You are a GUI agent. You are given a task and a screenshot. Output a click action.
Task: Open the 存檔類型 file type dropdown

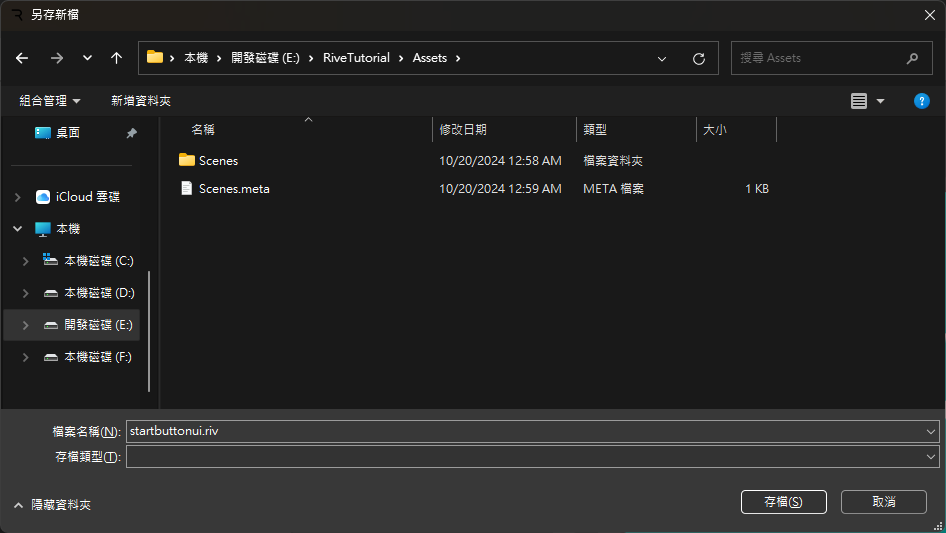(931, 456)
